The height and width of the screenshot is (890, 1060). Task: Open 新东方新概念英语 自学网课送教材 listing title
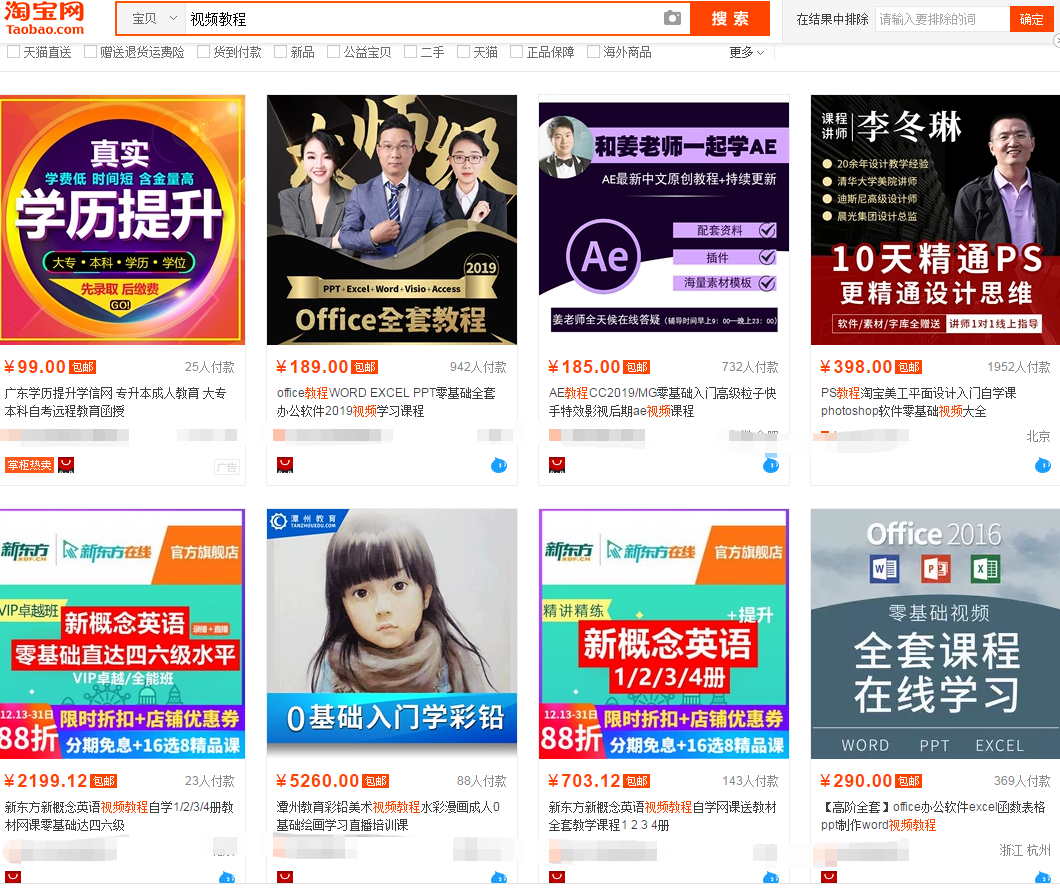(662, 816)
